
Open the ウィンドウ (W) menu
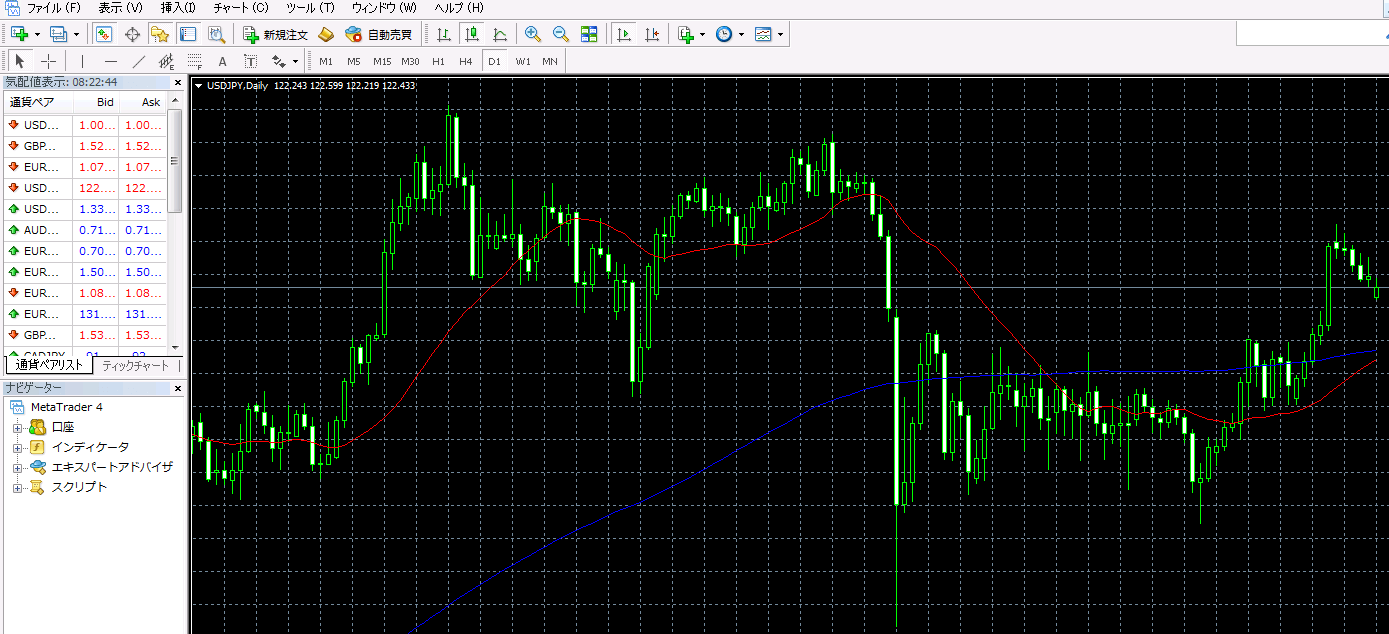coord(384,8)
